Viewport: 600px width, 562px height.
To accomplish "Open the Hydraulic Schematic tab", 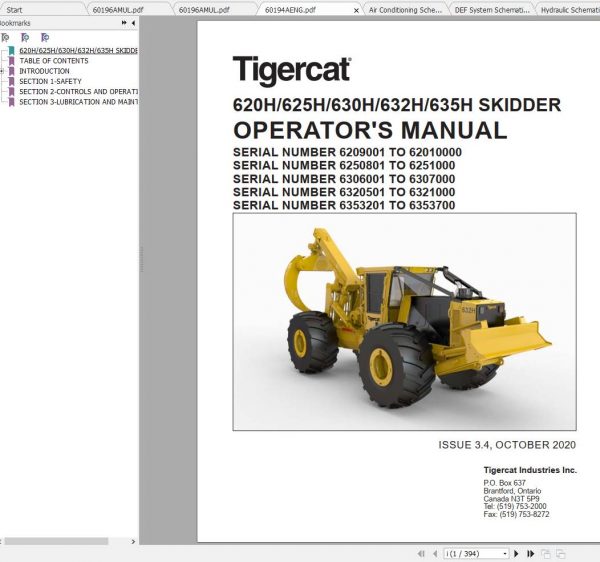I will tap(570, 10).
